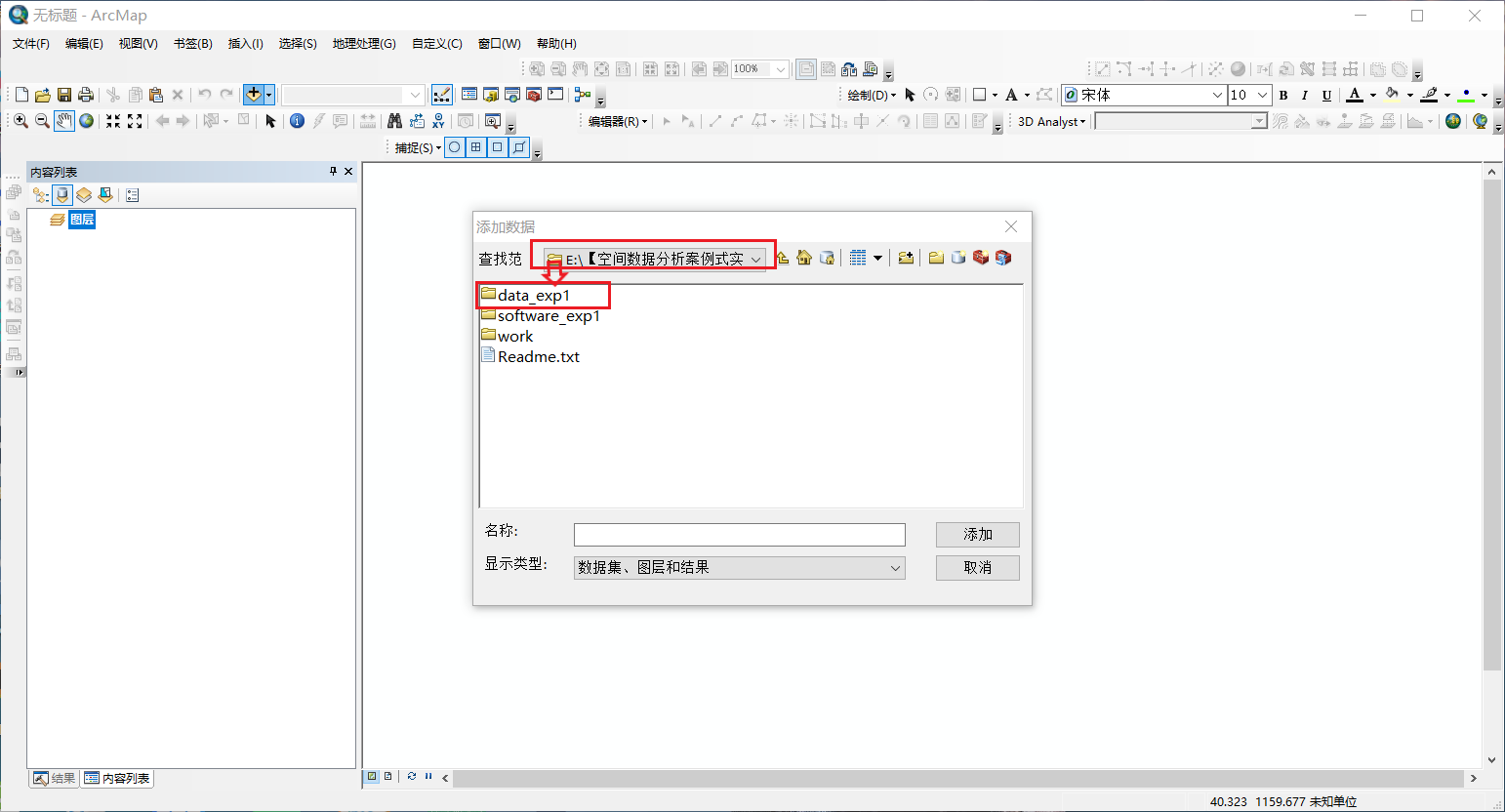
Task: Open the Catalog window
Action: [491, 95]
